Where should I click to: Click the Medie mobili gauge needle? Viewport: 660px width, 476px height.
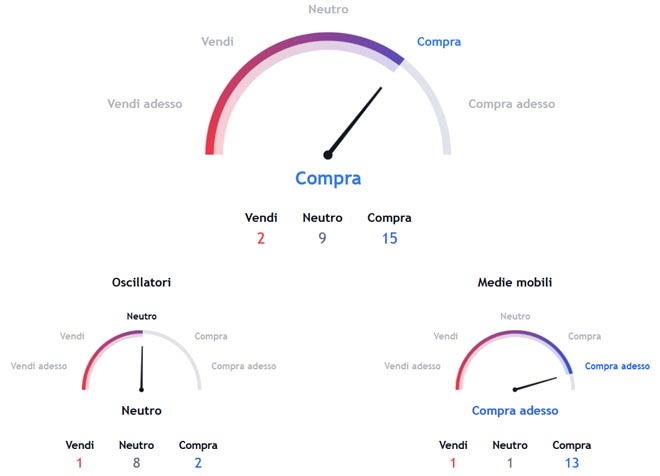click(536, 383)
